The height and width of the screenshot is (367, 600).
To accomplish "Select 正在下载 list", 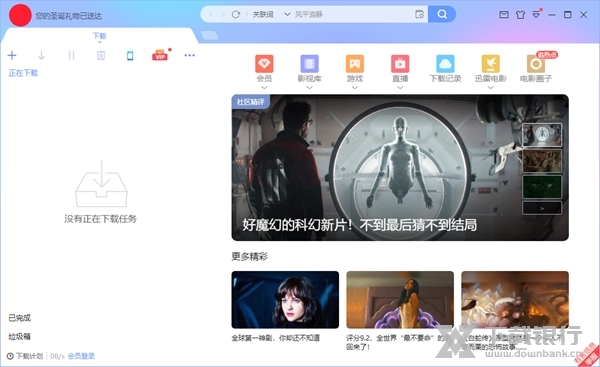I will pyautogui.click(x=23, y=73).
